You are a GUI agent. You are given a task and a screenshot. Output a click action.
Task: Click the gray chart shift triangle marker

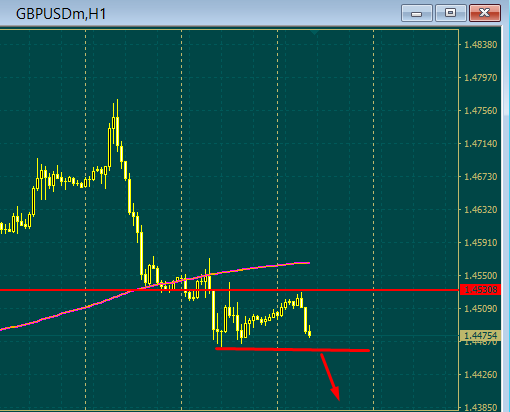[314, 32]
